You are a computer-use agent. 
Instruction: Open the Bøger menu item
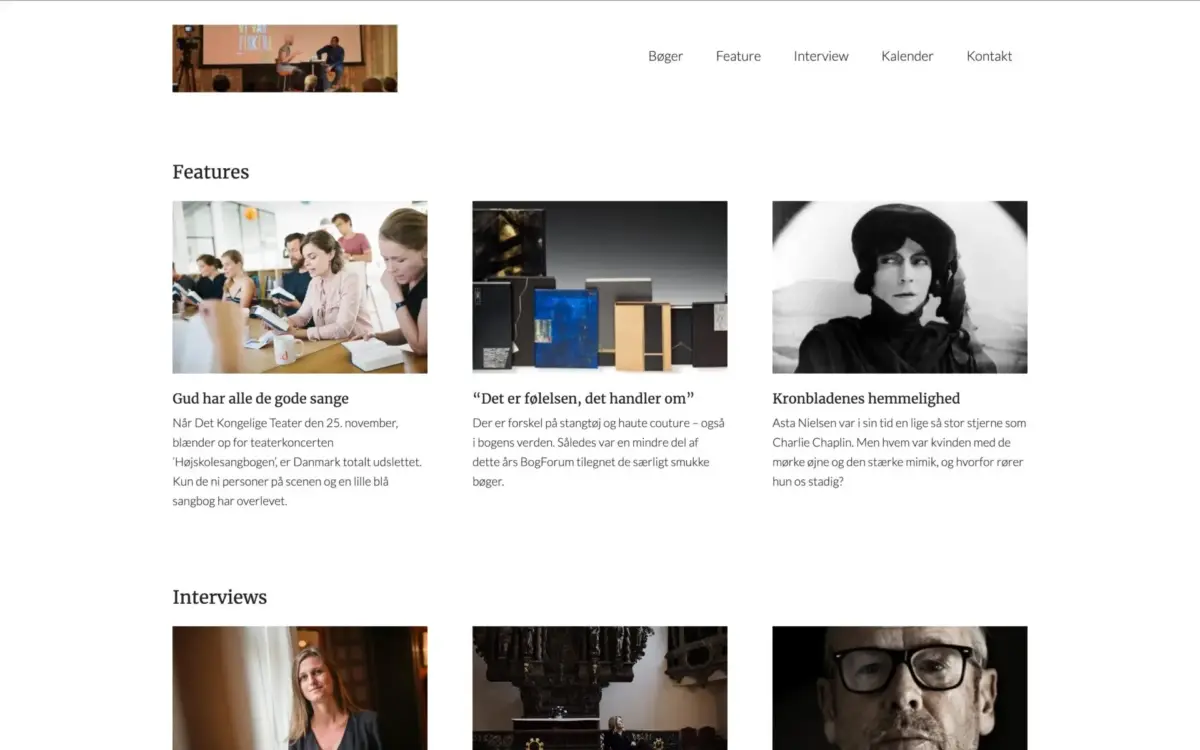[x=665, y=56]
